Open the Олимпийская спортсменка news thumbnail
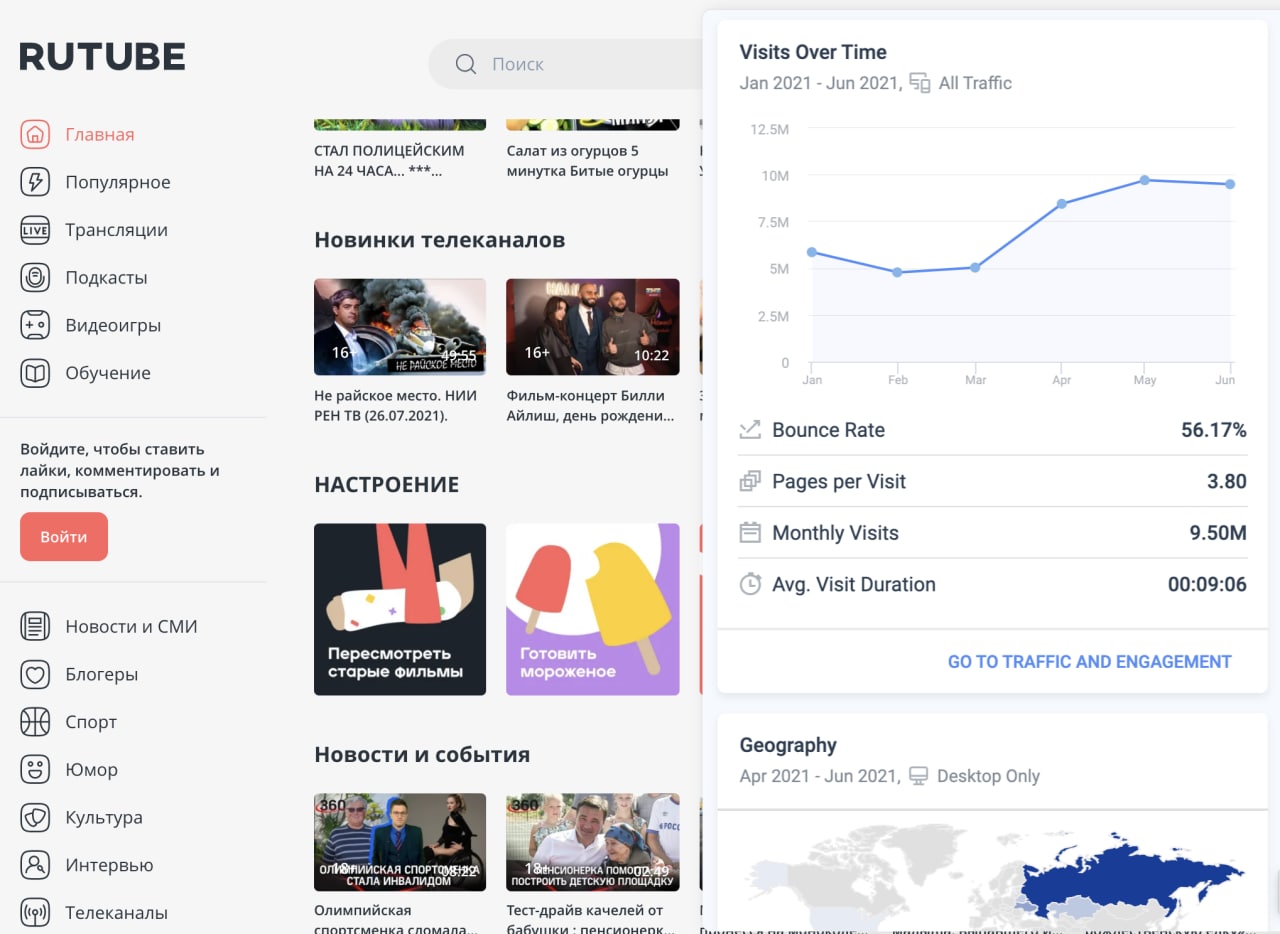 tap(400, 842)
